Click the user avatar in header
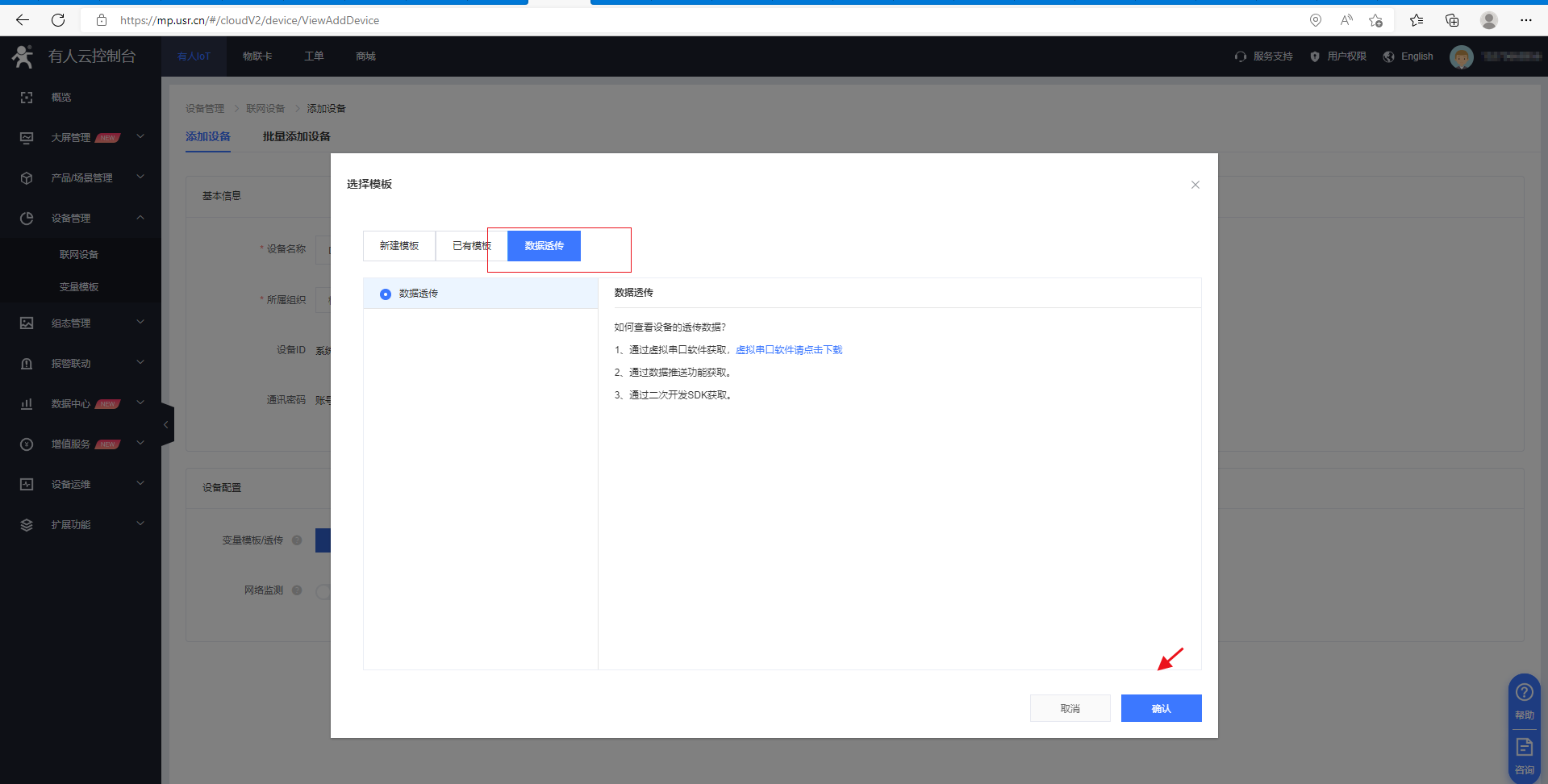Viewport: 1548px width, 784px height. click(1461, 56)
